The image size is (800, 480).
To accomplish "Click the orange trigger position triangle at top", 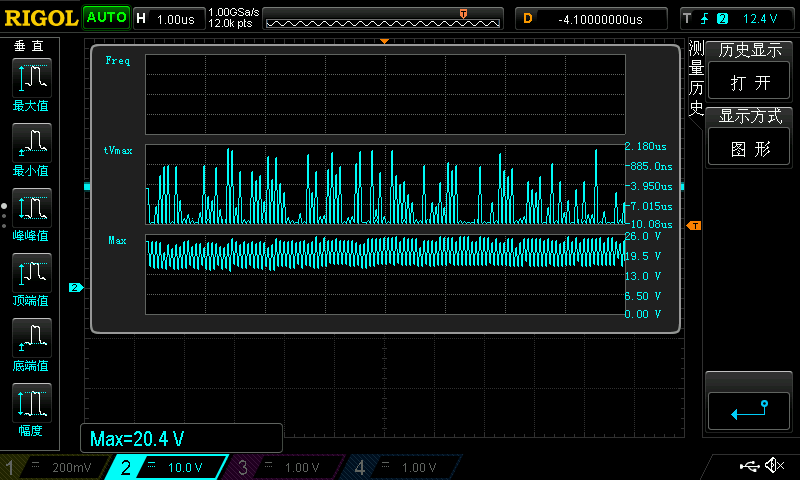I will tap(385, 41).
